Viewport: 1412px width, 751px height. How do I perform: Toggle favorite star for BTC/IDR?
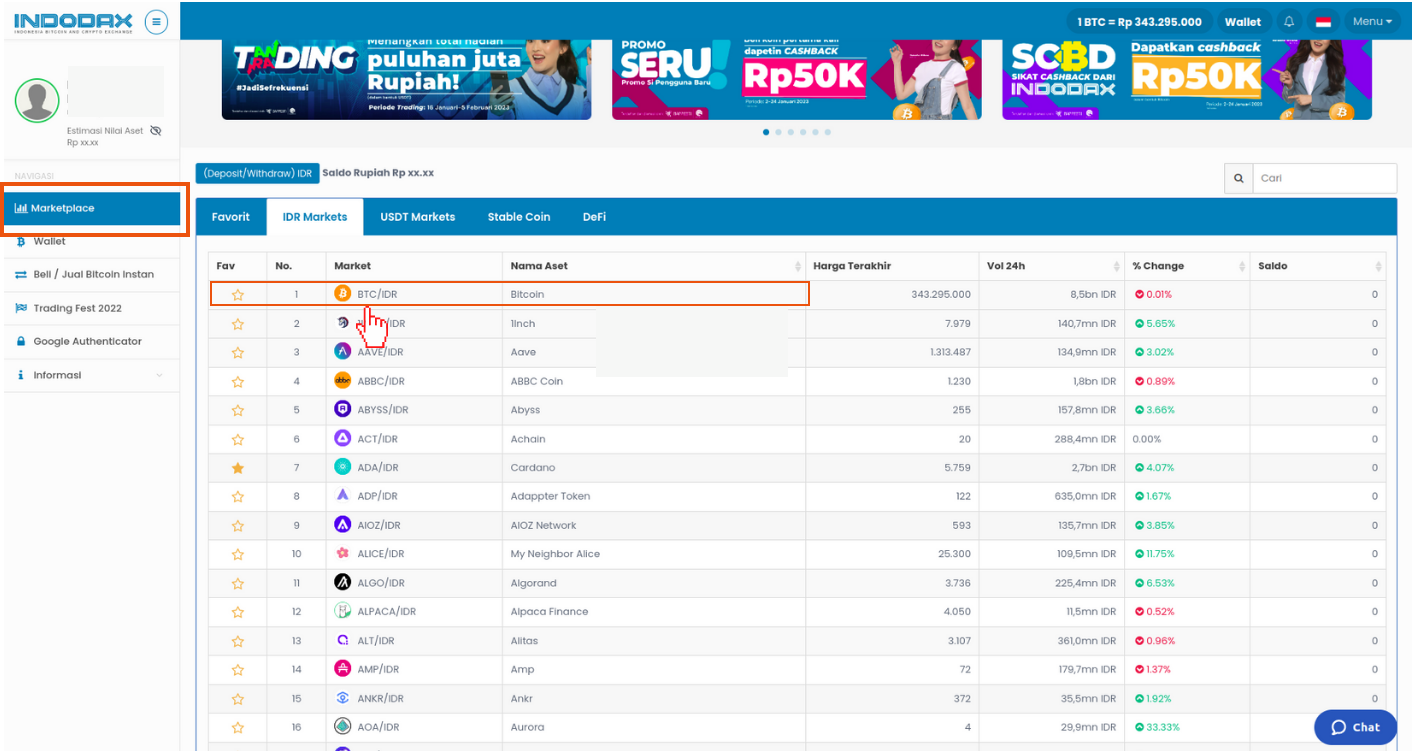click(238, 295)
